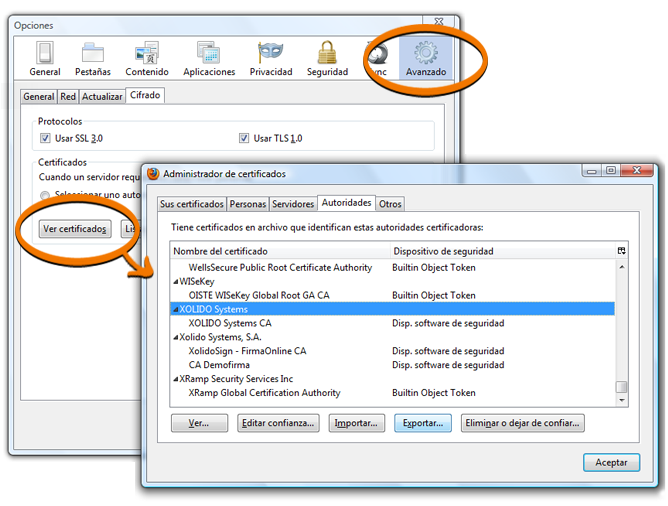
Task: Switch to Otros tab
Action: [x=390, y=204]
